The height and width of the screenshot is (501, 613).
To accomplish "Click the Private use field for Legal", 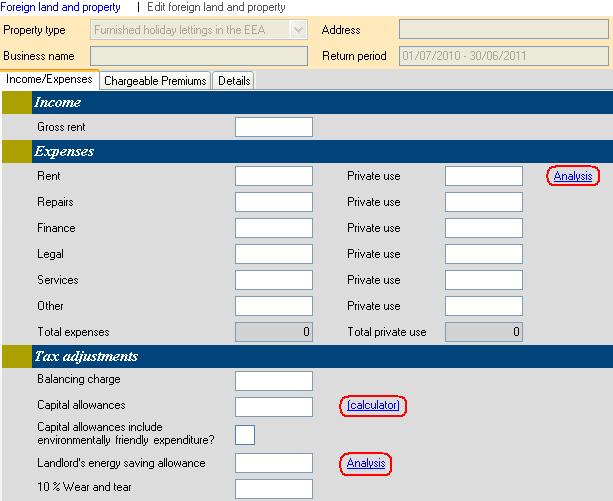I will tap(484, 254).
